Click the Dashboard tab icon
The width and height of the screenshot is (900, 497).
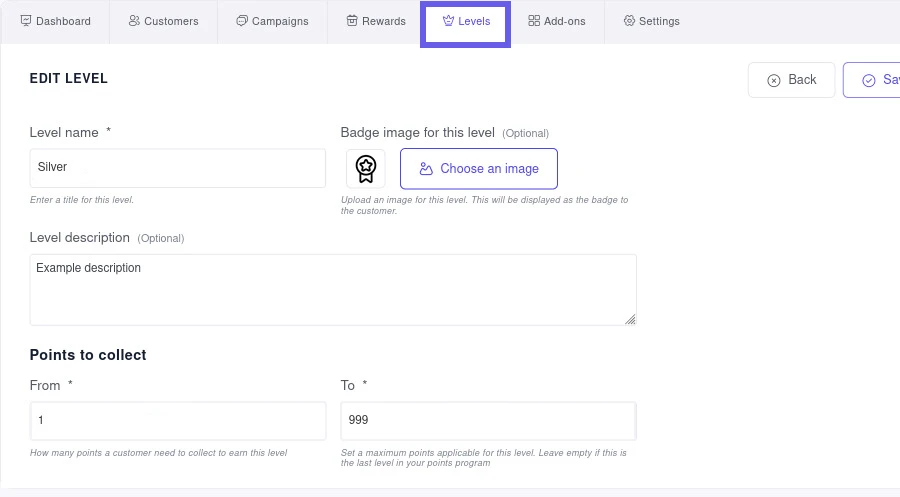pos(26,21)
